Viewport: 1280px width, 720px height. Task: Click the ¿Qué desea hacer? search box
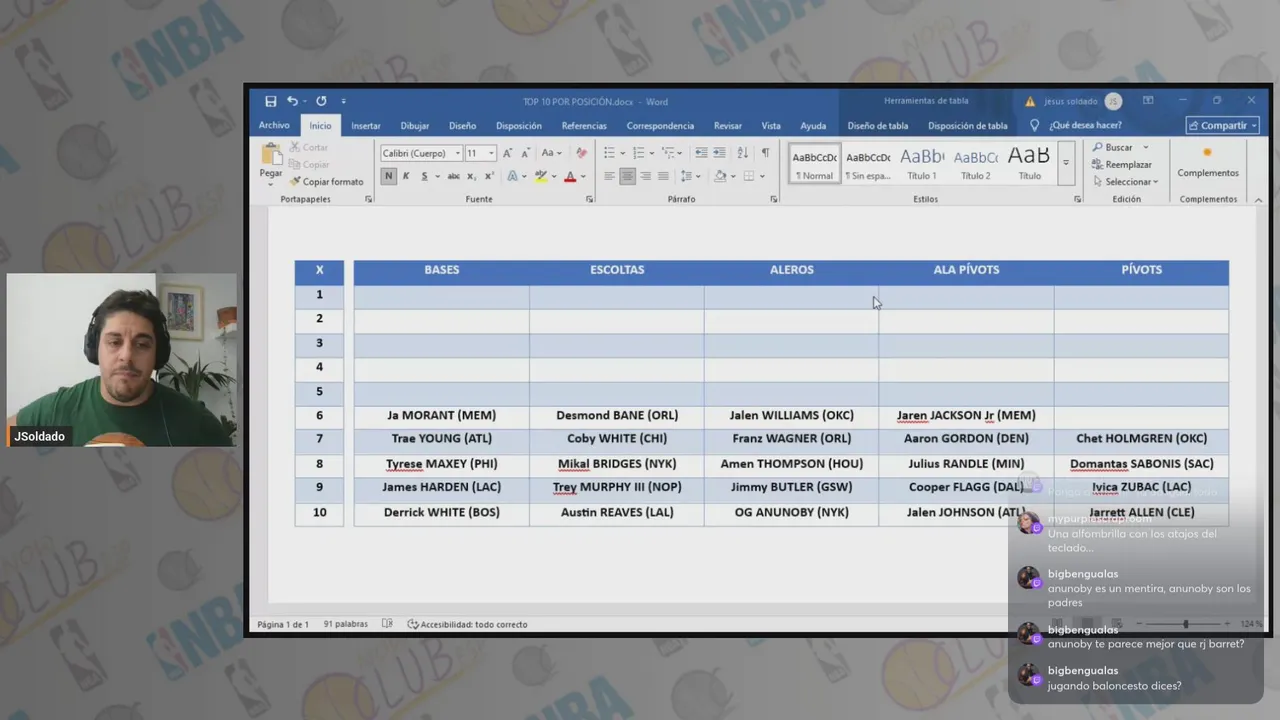pos(1085,126)
